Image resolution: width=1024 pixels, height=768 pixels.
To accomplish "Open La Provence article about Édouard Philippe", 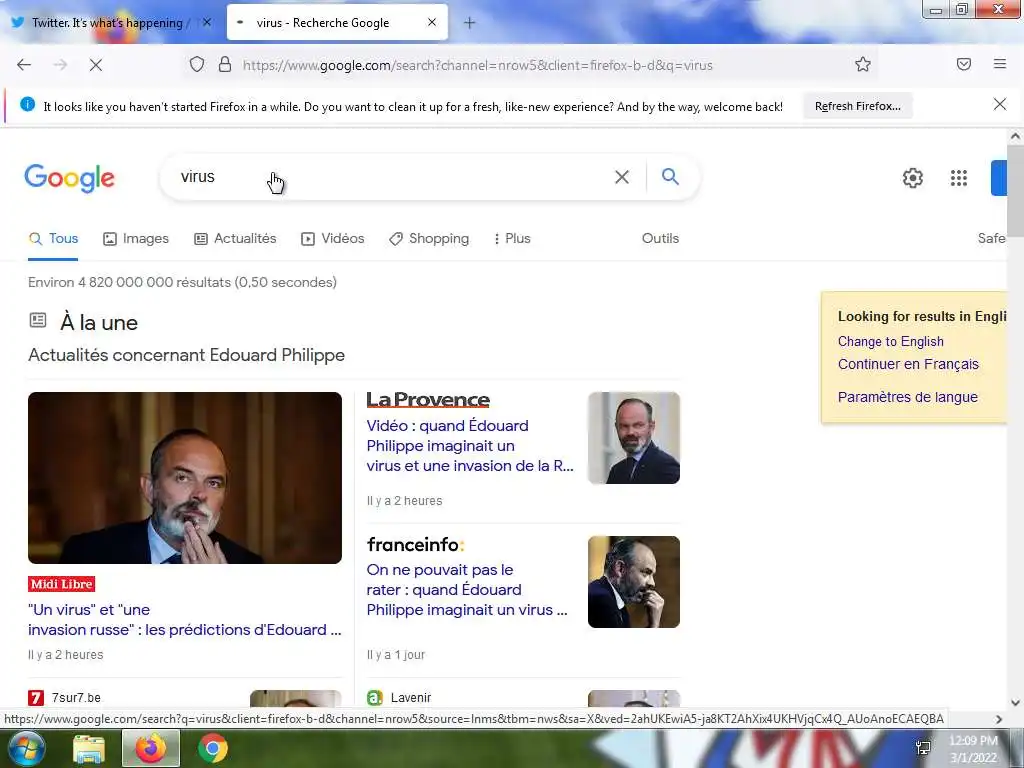I will coord(470,445).
